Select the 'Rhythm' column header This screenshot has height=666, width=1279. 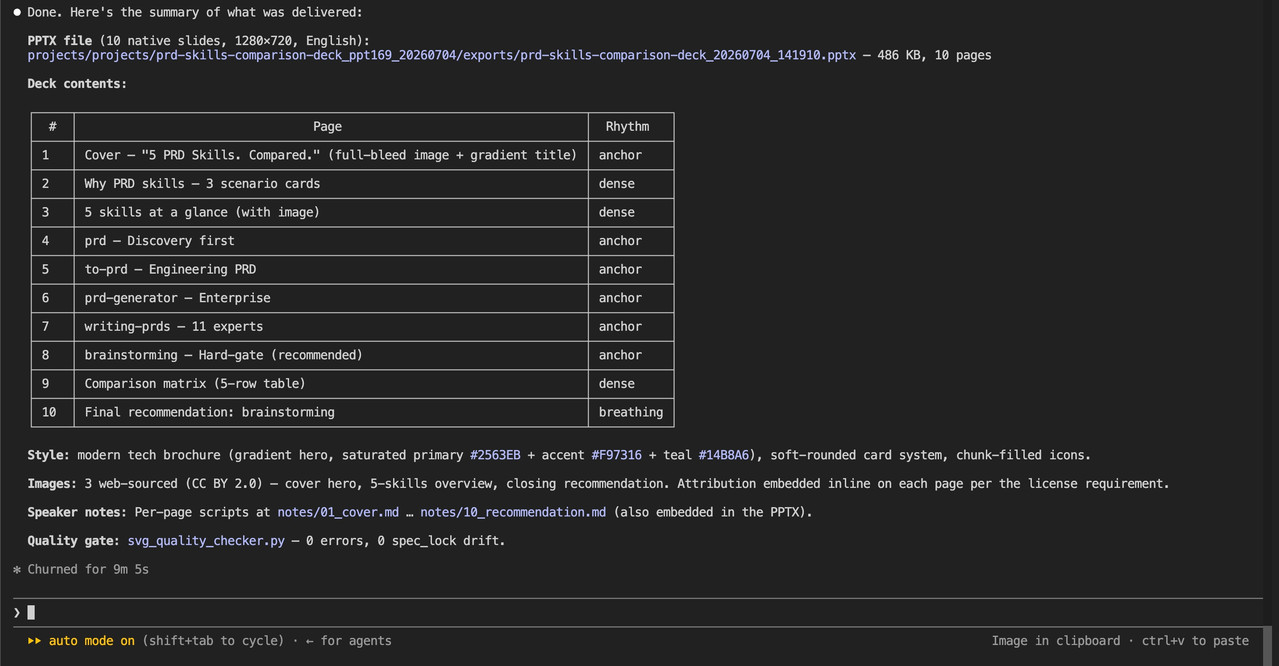point(627,127)
